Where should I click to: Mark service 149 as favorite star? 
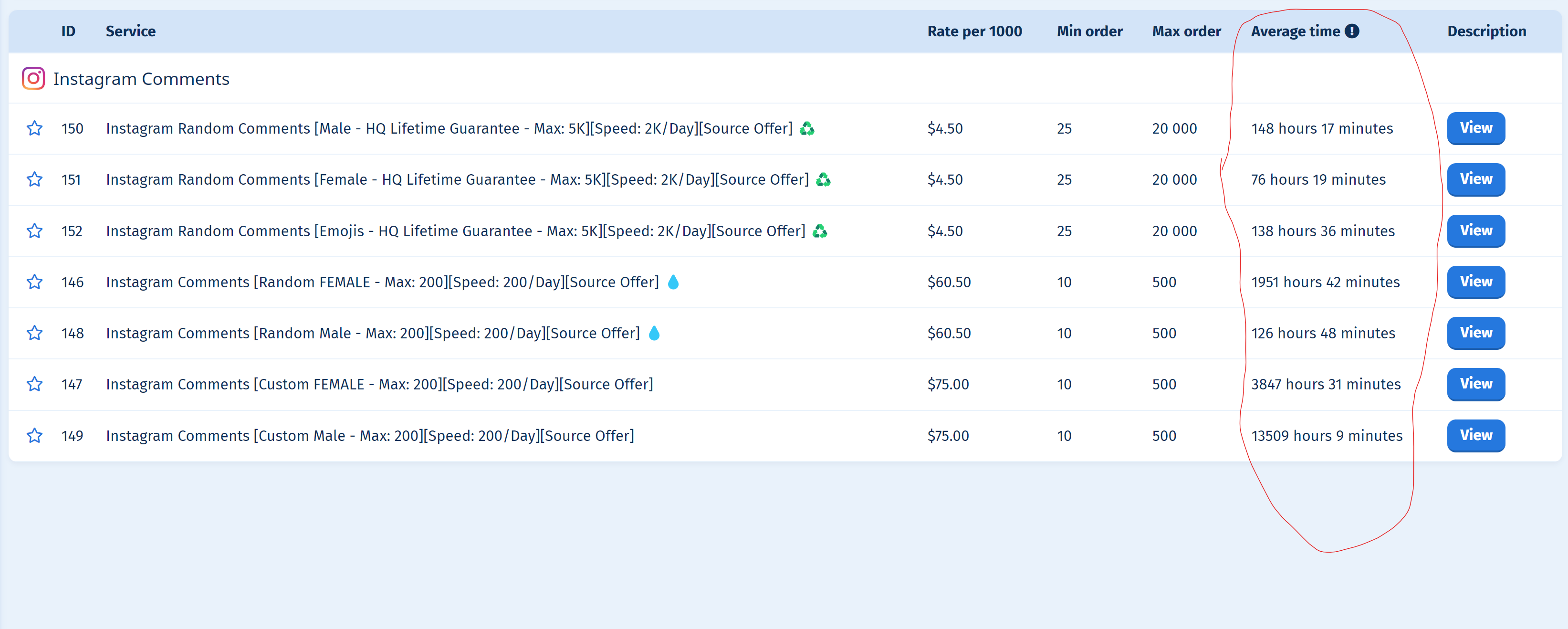pos(35,436)
